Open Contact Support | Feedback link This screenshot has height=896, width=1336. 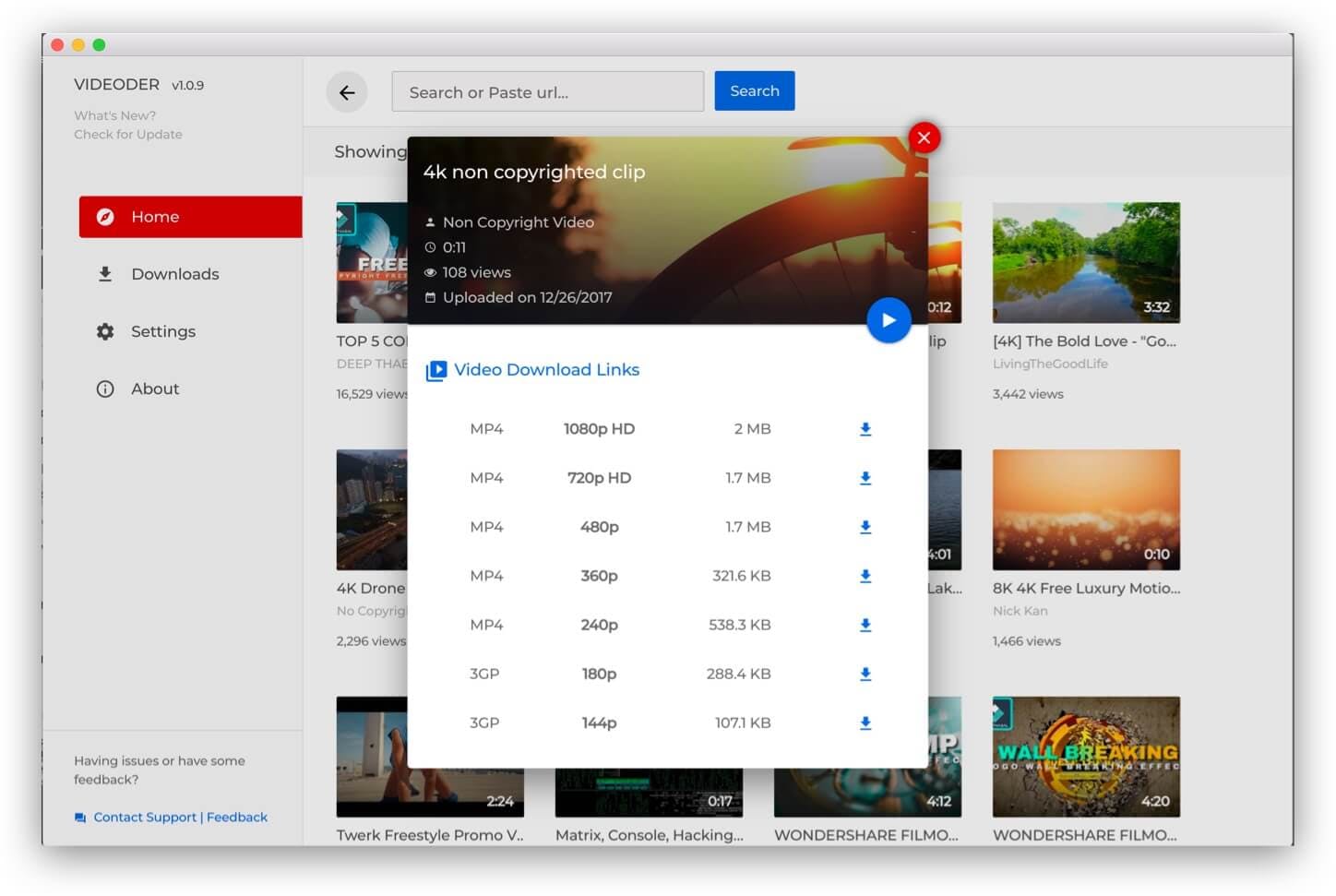point(180,817)
